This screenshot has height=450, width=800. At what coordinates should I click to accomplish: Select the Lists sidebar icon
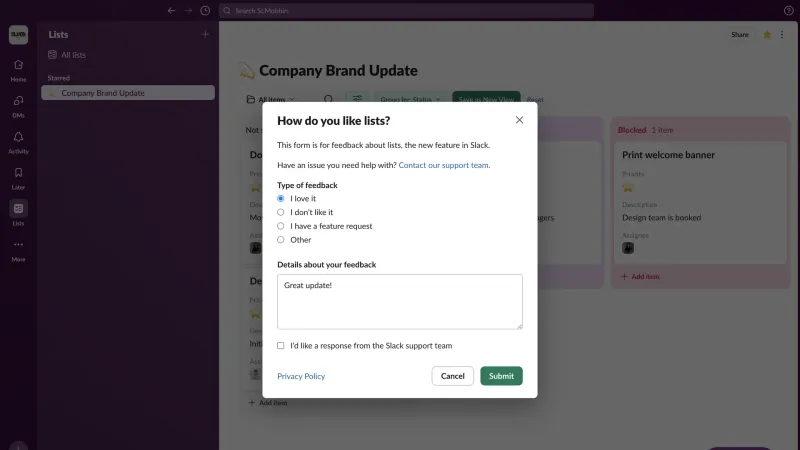pyautogui.click(x=18, y=209)
